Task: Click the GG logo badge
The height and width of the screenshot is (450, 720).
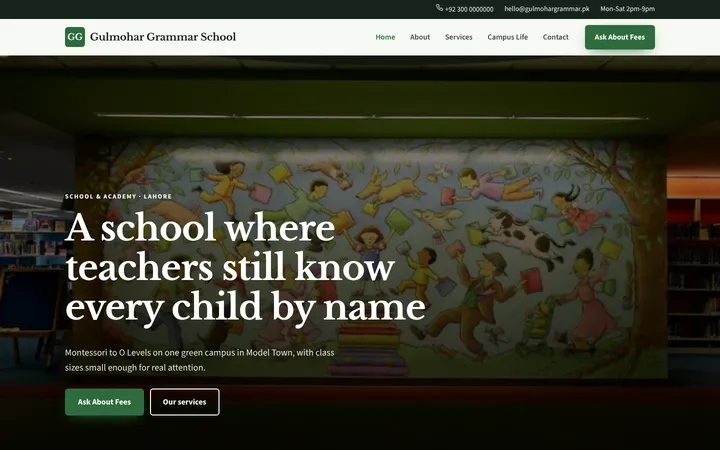Action: tap(75, 37)
